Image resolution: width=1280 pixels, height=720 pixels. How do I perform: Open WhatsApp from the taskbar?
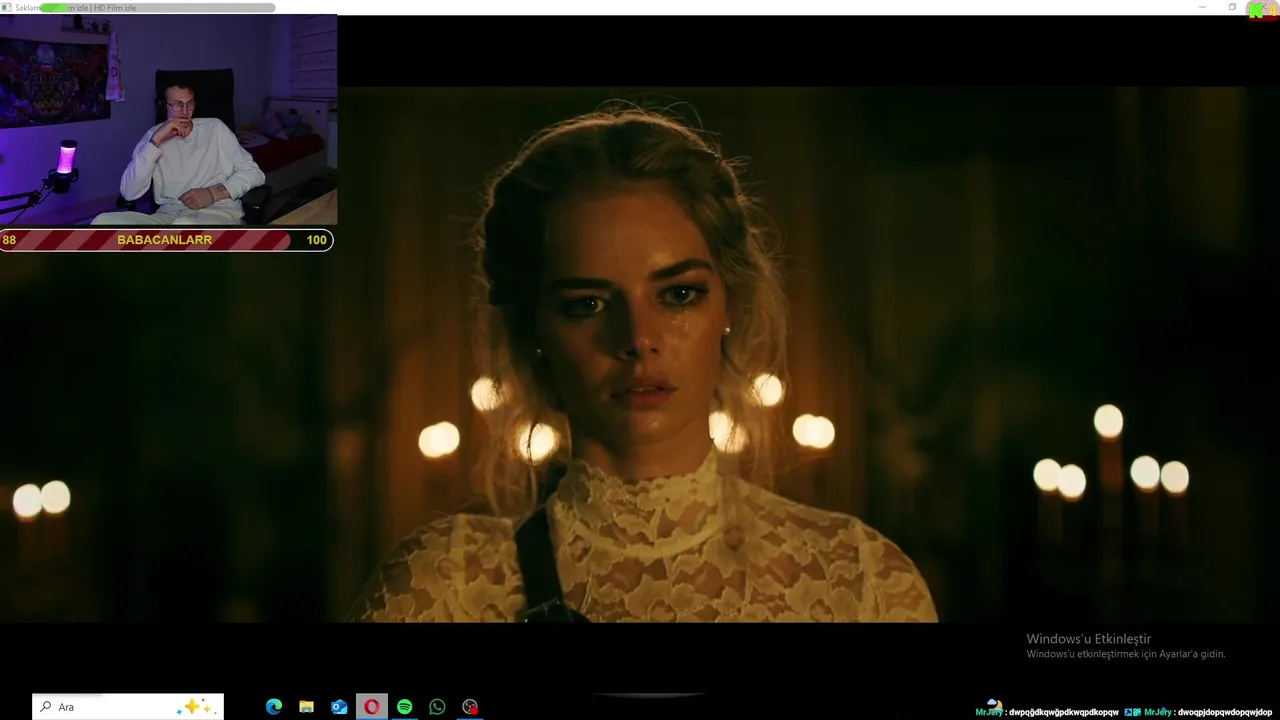point(437,707)
